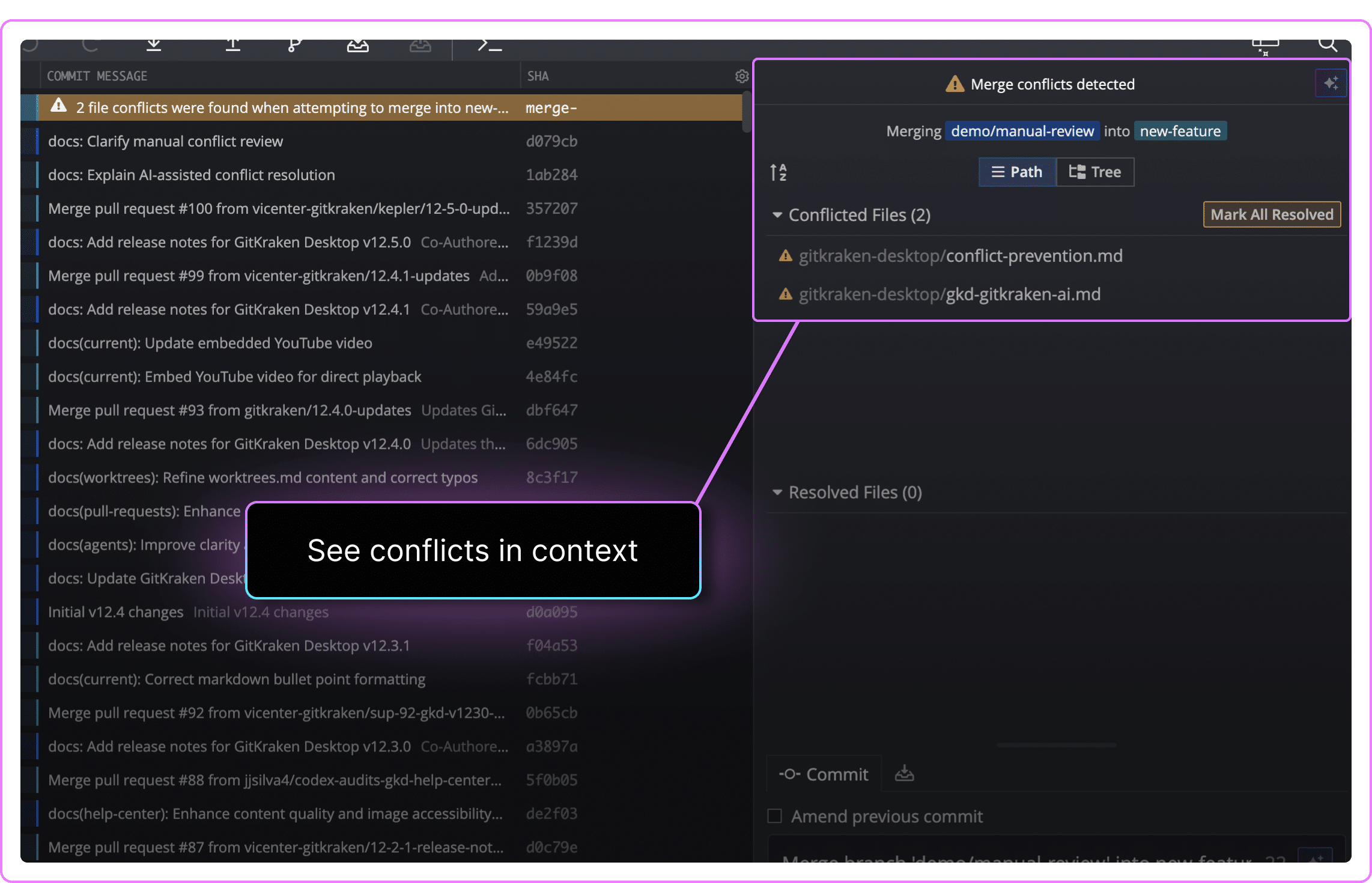Click the stash icon beside the Commit tab

pyautogui.click(x=904, y=774)
